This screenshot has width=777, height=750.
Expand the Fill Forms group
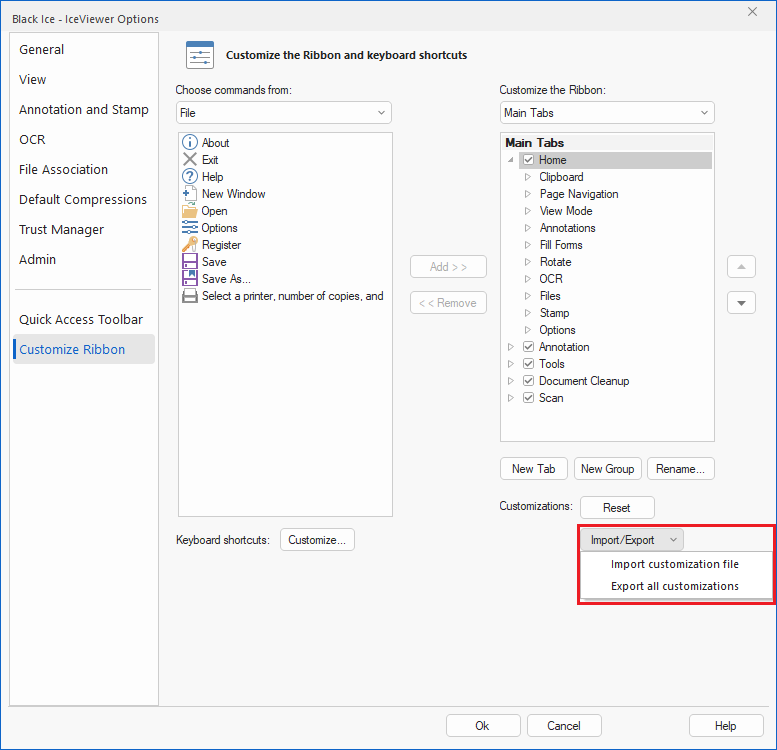click(528, 245)
